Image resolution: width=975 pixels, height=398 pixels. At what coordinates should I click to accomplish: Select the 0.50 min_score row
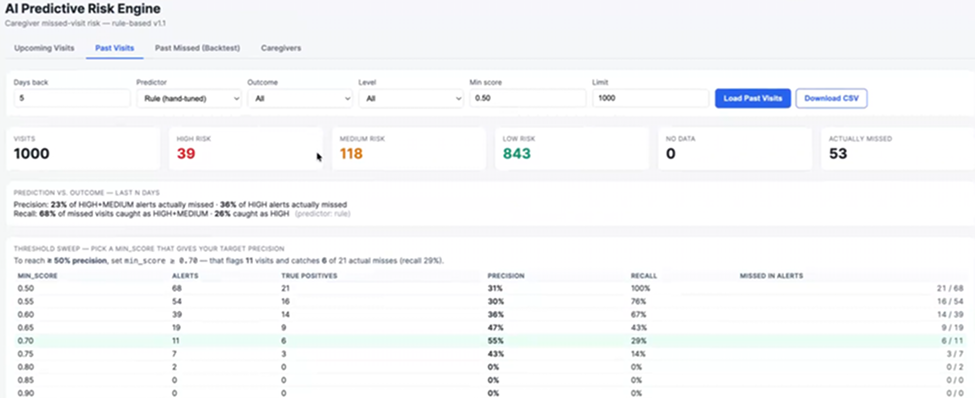491,289
